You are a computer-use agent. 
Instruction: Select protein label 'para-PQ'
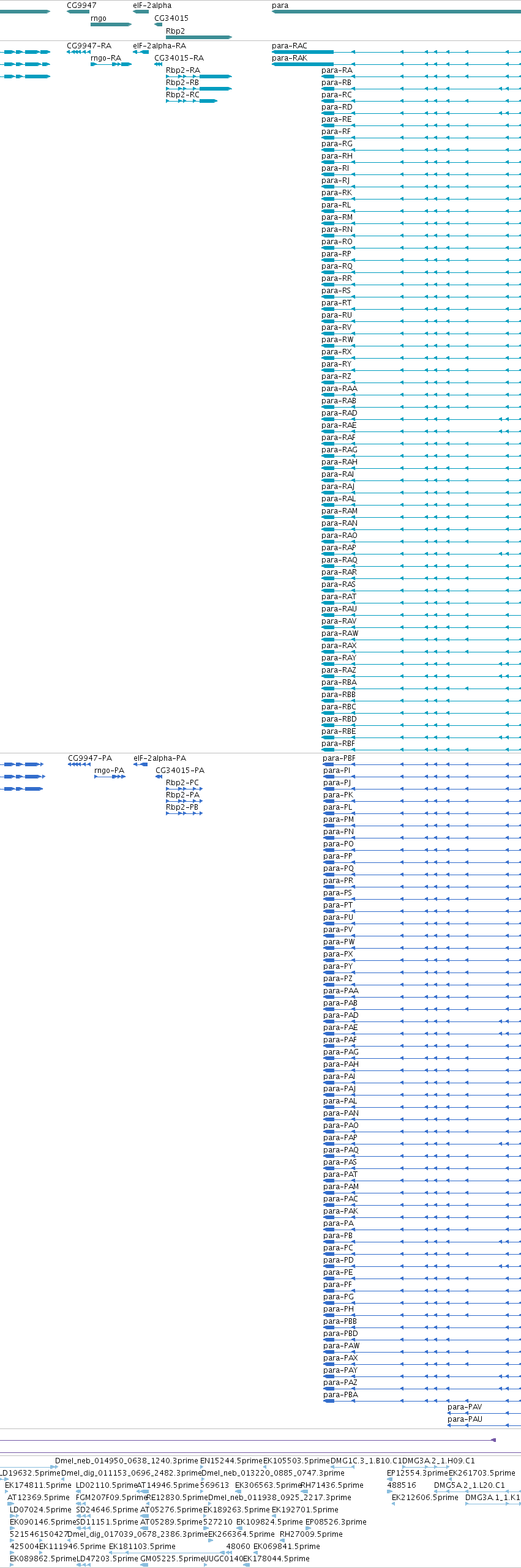click(339, 868)
